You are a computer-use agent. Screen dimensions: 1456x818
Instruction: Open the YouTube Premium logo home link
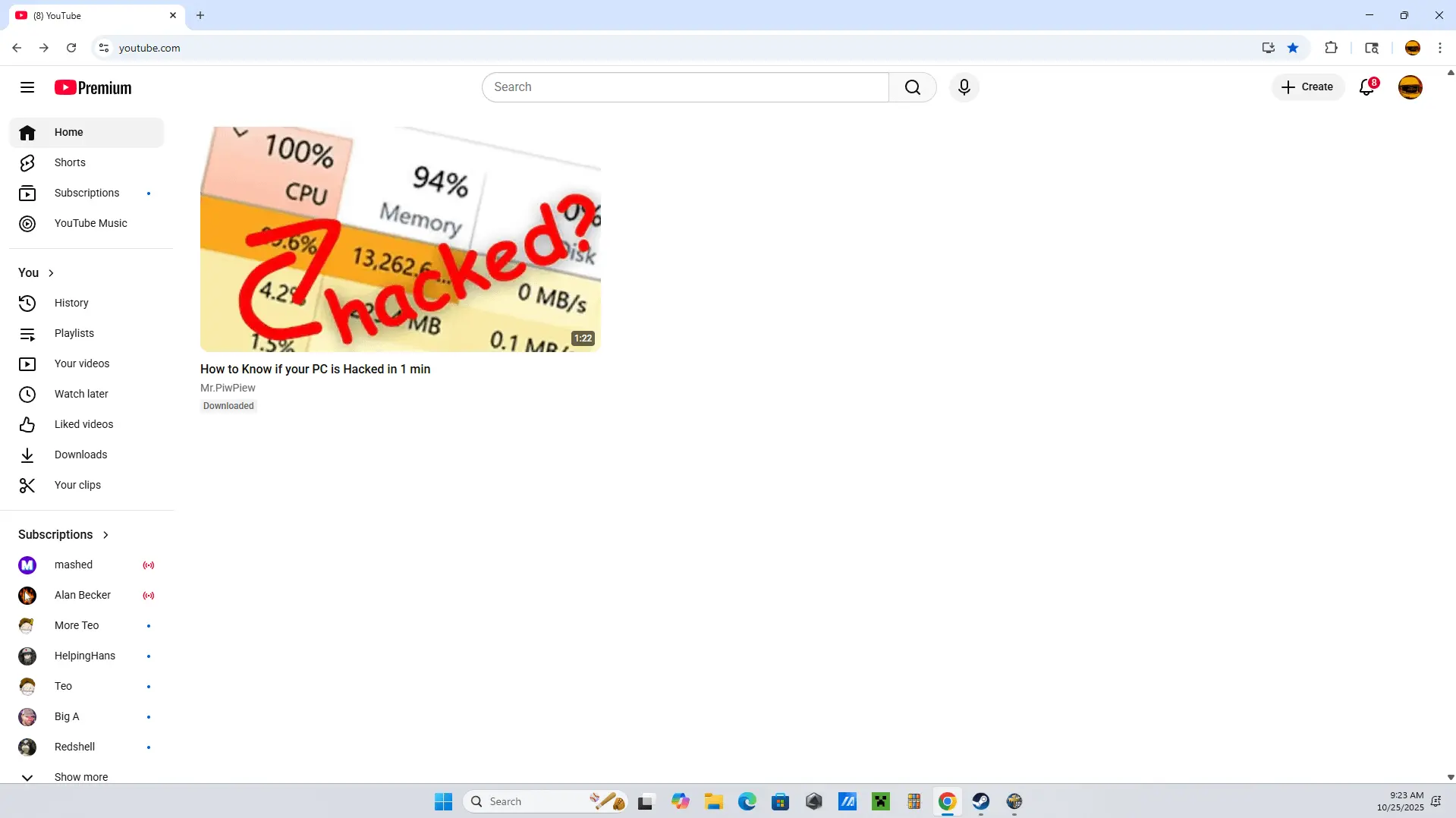tap(93, 88)
